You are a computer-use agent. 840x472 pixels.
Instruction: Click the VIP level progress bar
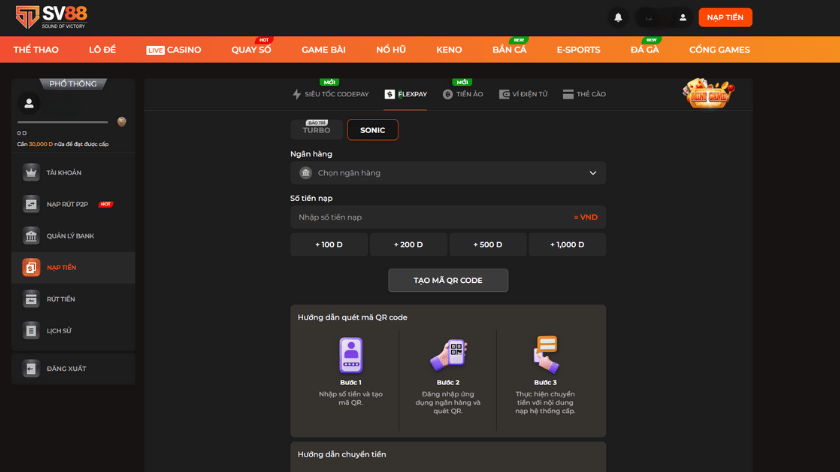pyautogui.click(x=63, y=122)
